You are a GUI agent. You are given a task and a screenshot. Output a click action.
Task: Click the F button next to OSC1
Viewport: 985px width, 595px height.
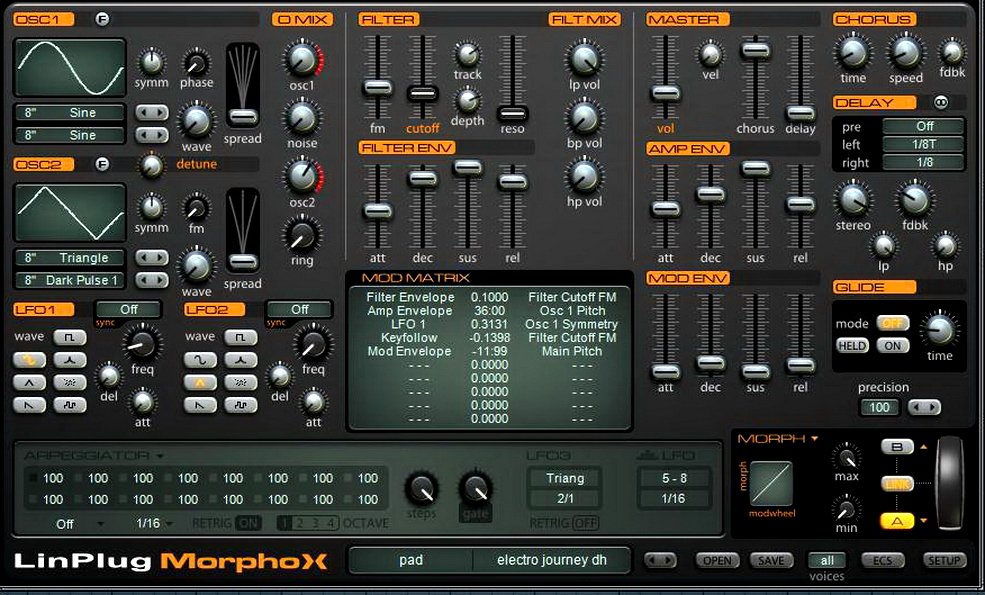102,19
